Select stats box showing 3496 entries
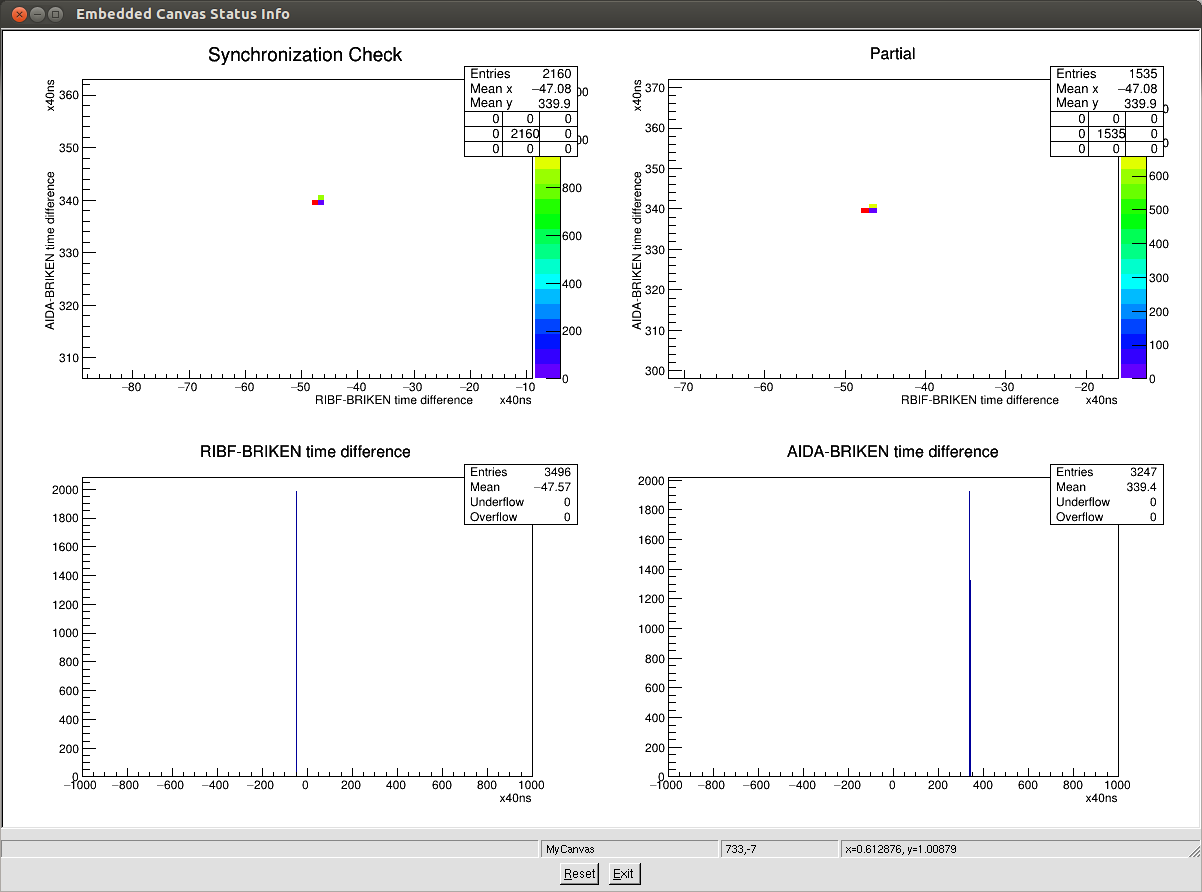The height and width of the screenshot is (892, 1202). coord(520,494)
